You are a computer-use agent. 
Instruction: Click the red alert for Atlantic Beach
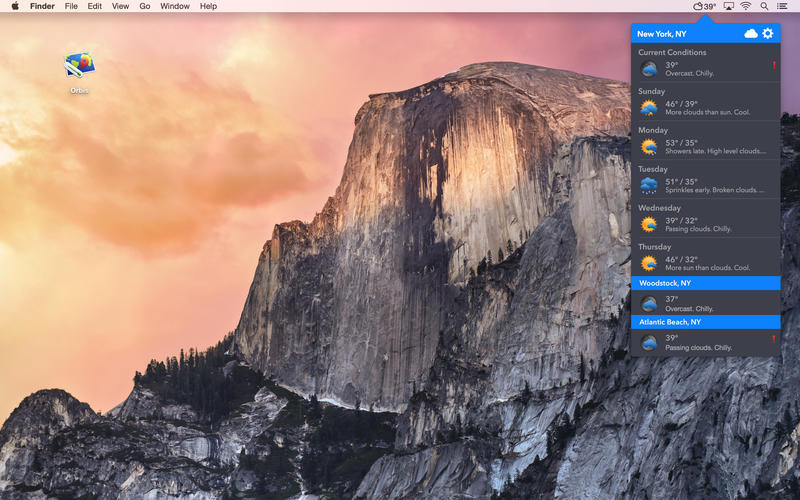[774, 340]
